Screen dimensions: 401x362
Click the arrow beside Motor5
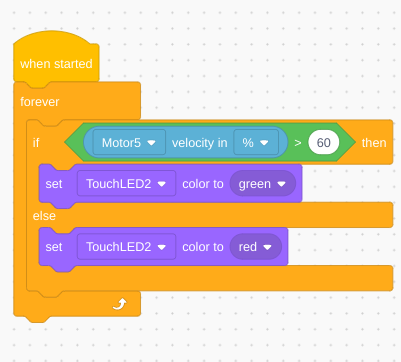[x=151, y=143]
